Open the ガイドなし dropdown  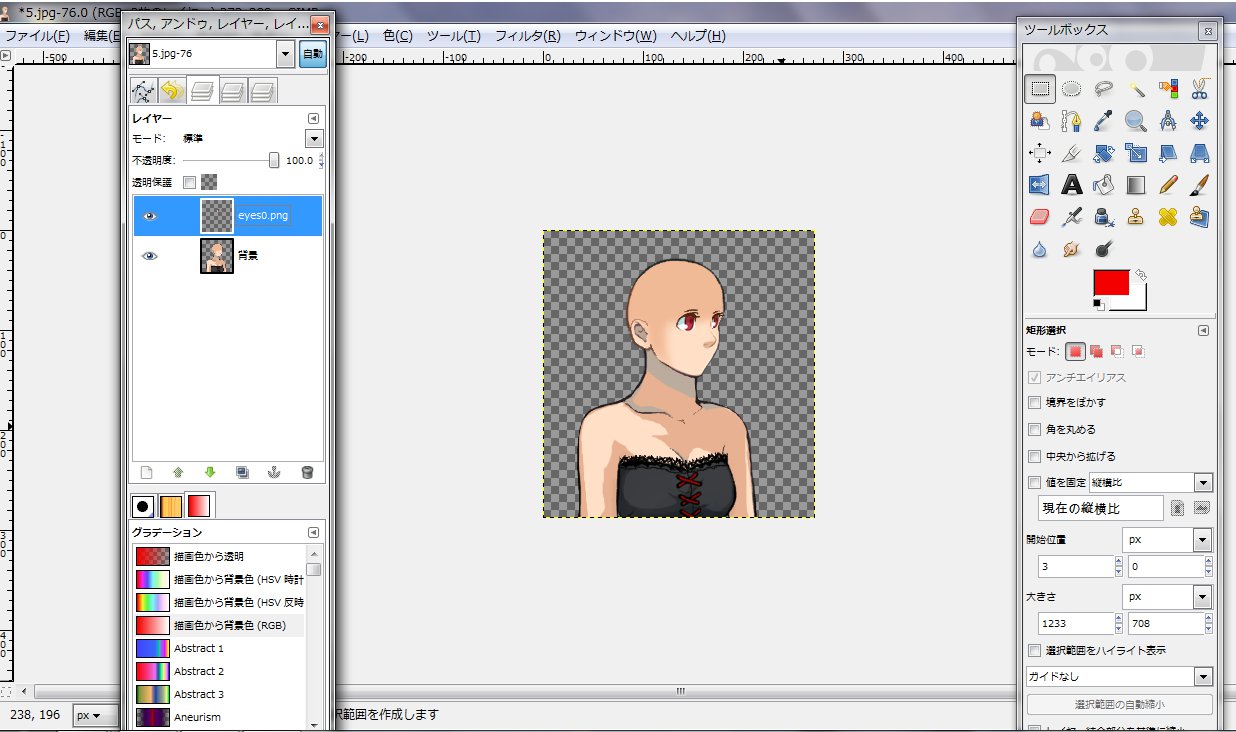pyautogui.click(x=1203, y=677)
